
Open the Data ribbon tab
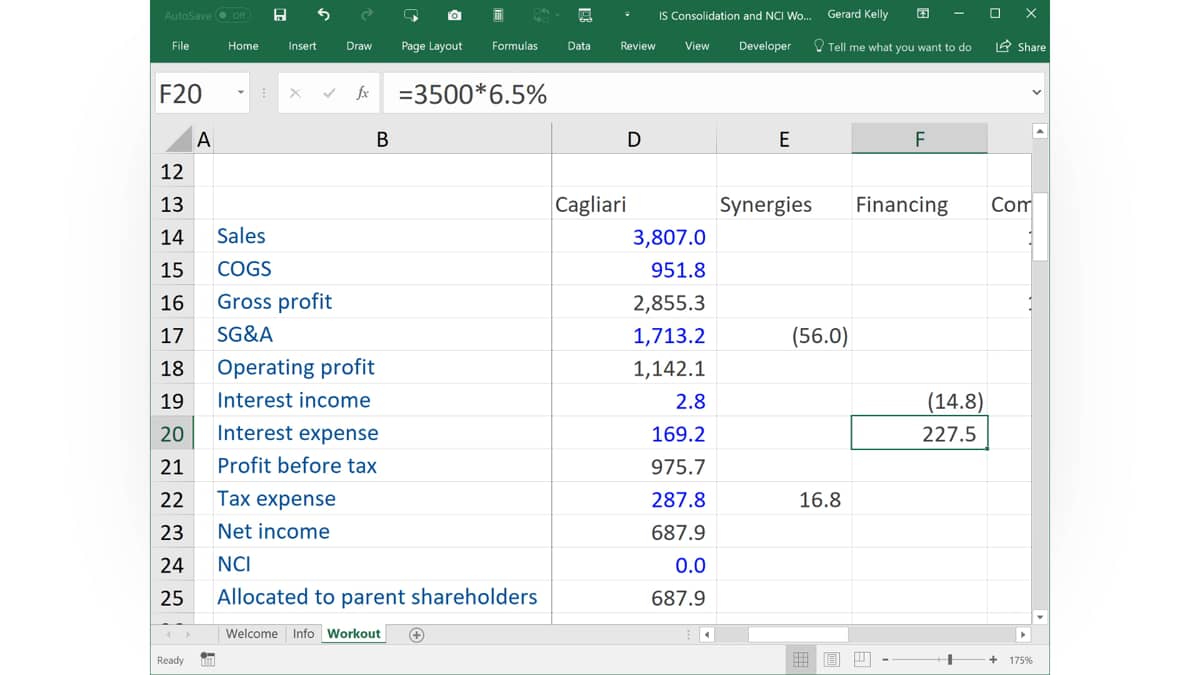pyautogui.click(x=579, y=46)
